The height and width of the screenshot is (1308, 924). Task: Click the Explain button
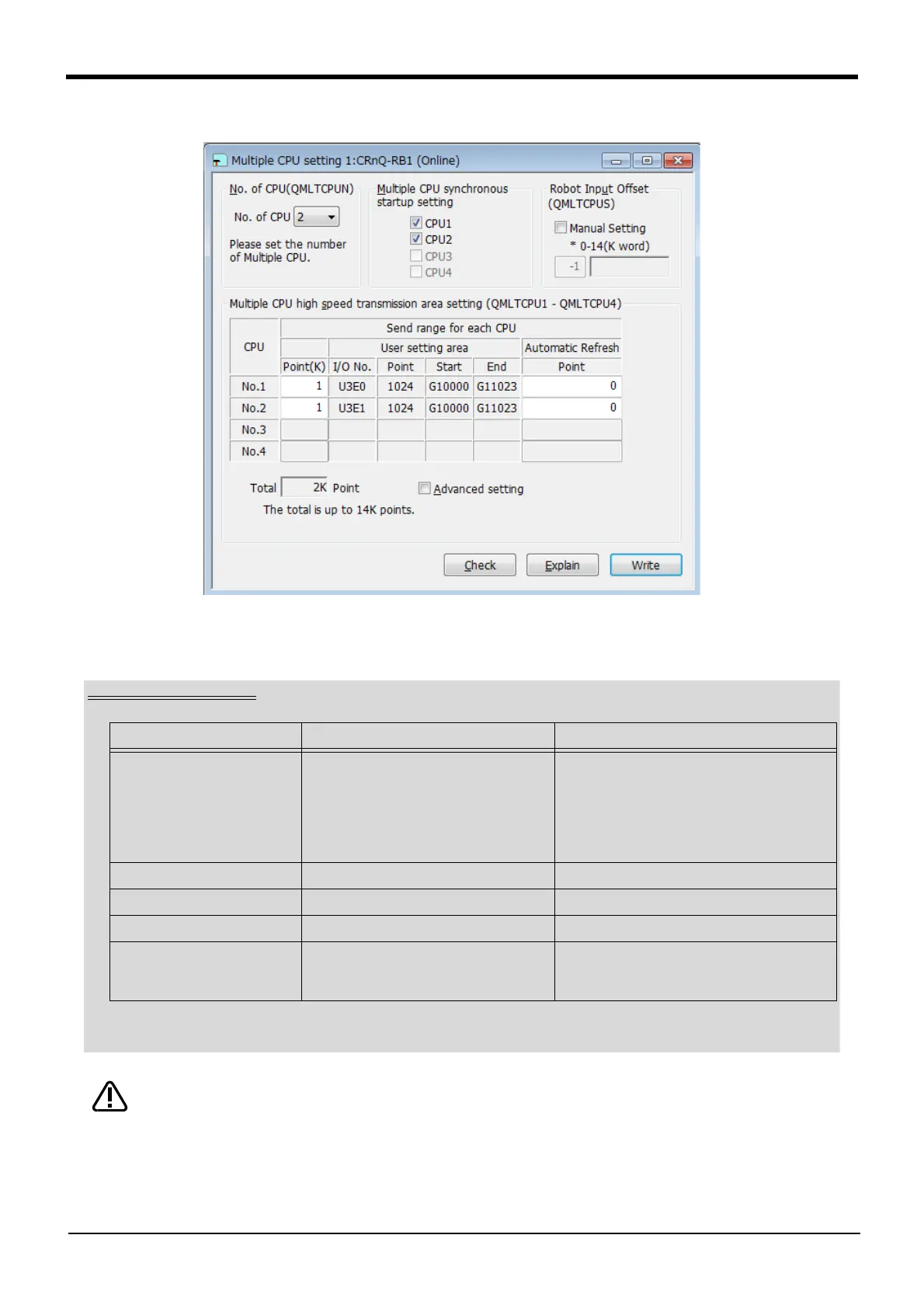click(562, 565)
